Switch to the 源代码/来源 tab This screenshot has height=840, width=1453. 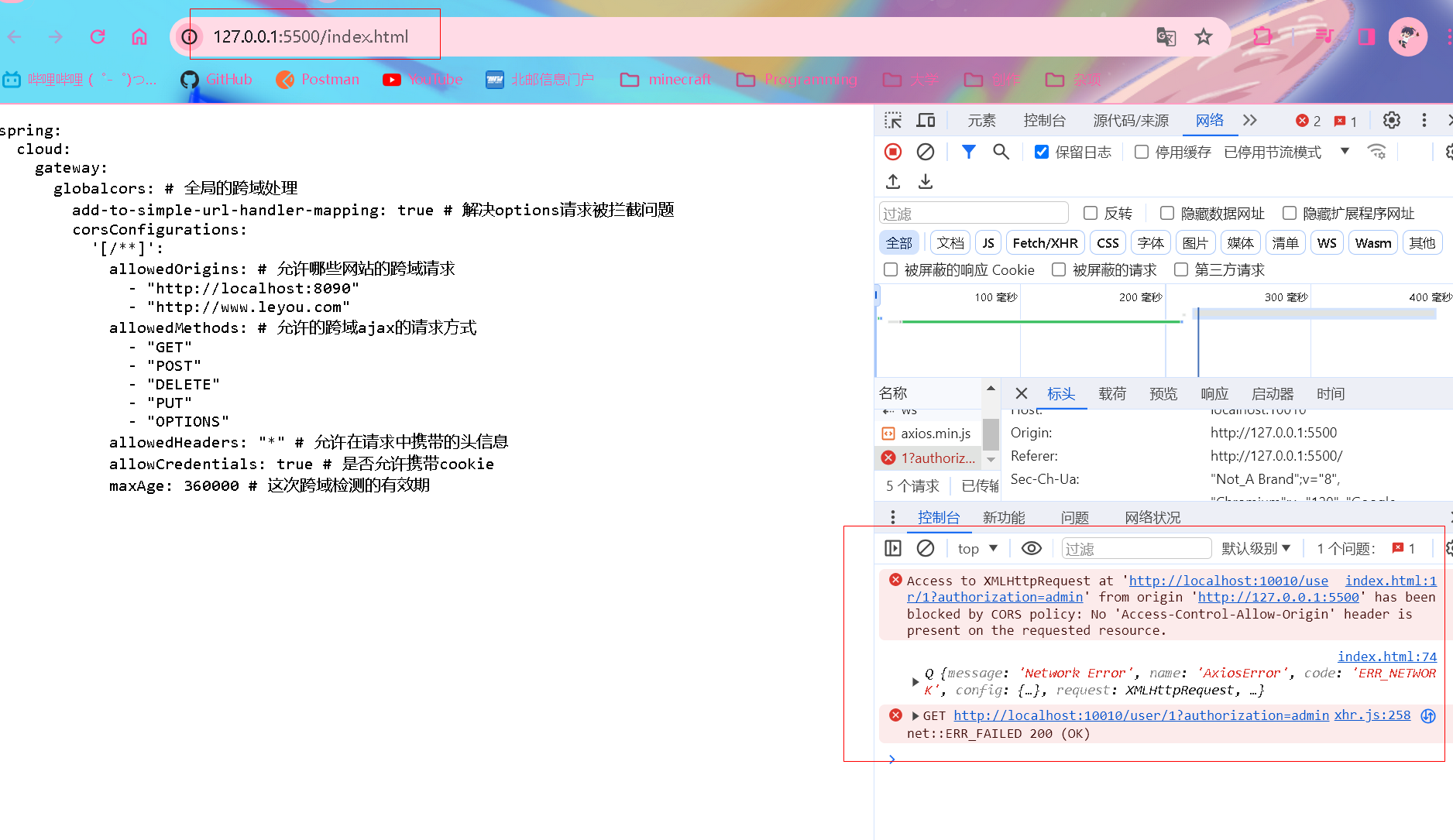1131,121
